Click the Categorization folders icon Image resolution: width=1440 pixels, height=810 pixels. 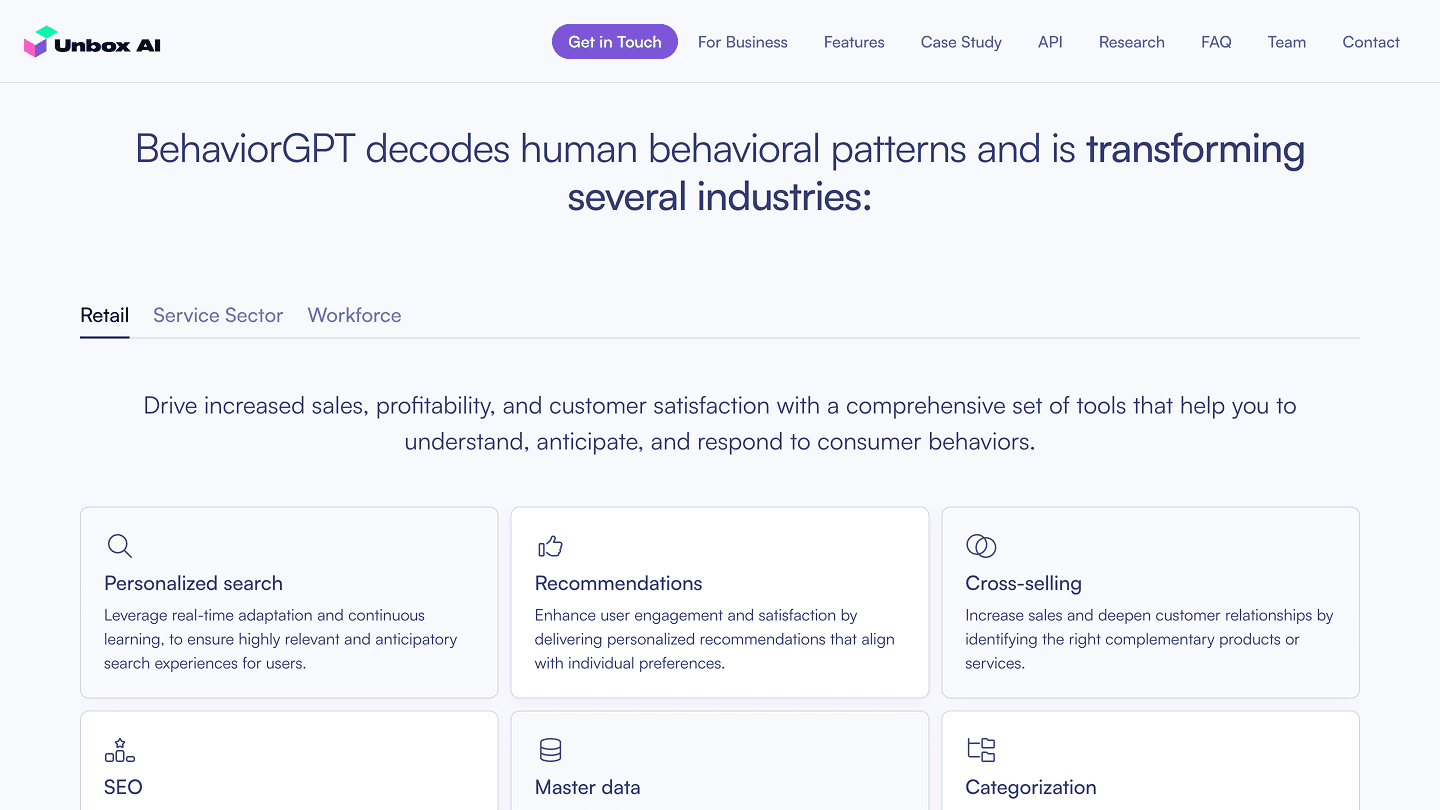click(981, 750)
